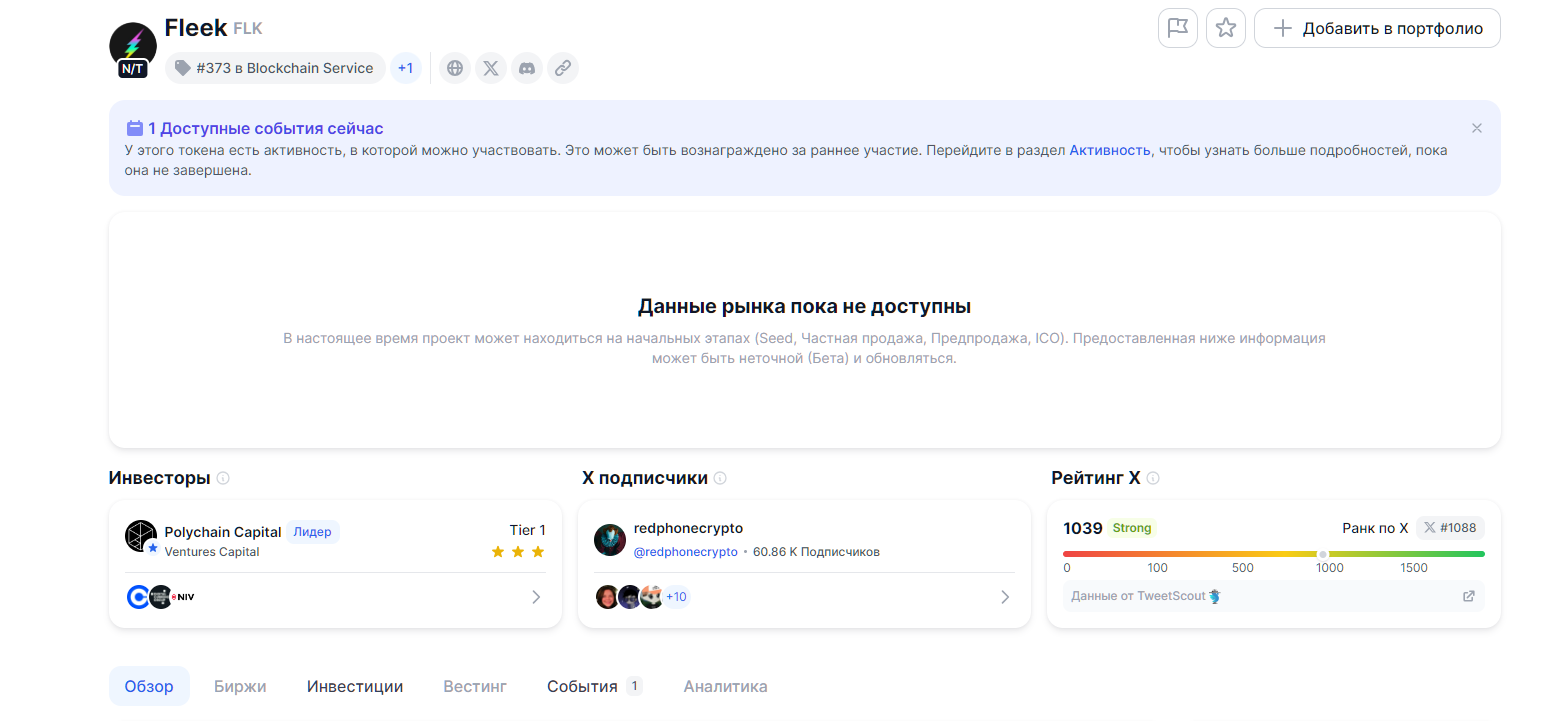The height and width of the screenshot is (721, 1556).
Task: Click the Ventures Capital subtitle
Action: point(212,552)
